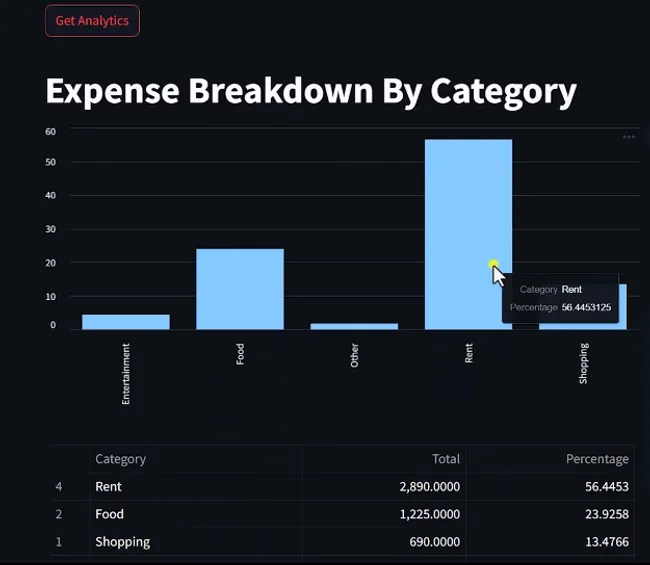This screenshot has height=565, width=650.
Task: Click the y-axis 60 tick label
Action: [x=51, y=132]
